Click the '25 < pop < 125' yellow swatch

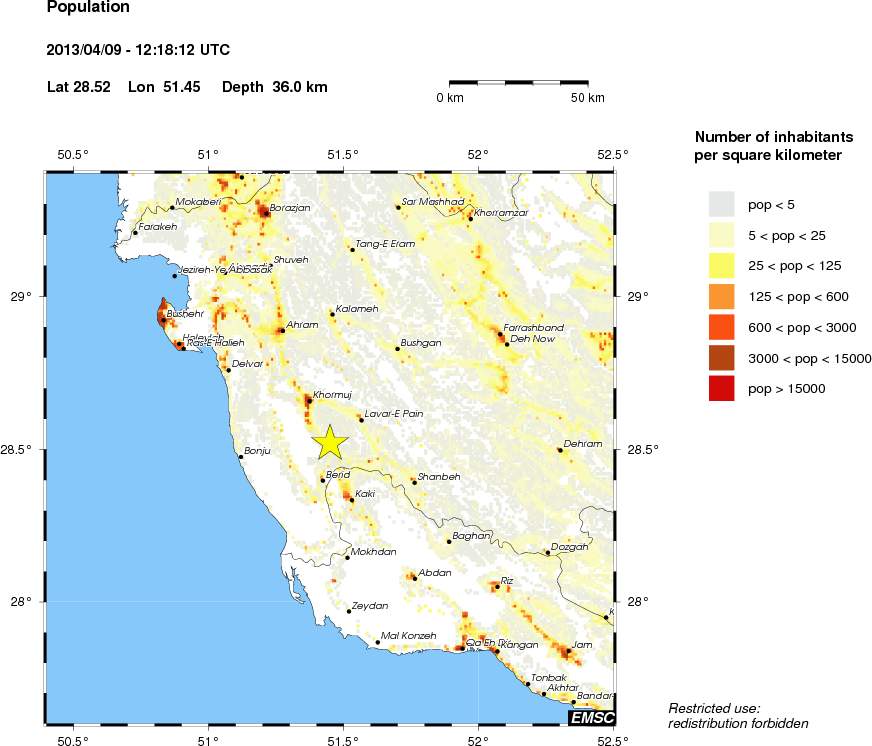tap(721, 266)
